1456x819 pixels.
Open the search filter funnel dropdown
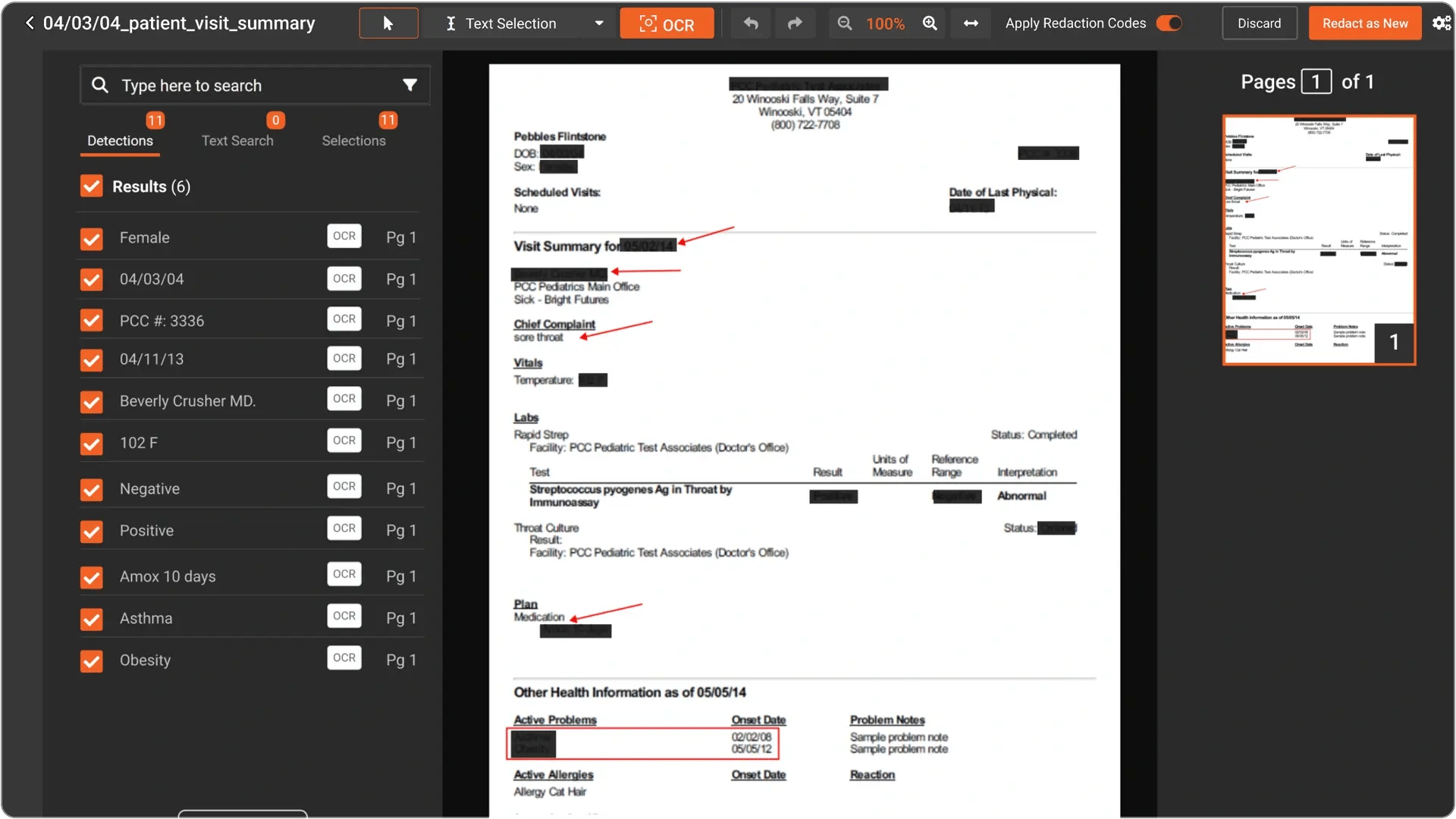coord(409,85)
